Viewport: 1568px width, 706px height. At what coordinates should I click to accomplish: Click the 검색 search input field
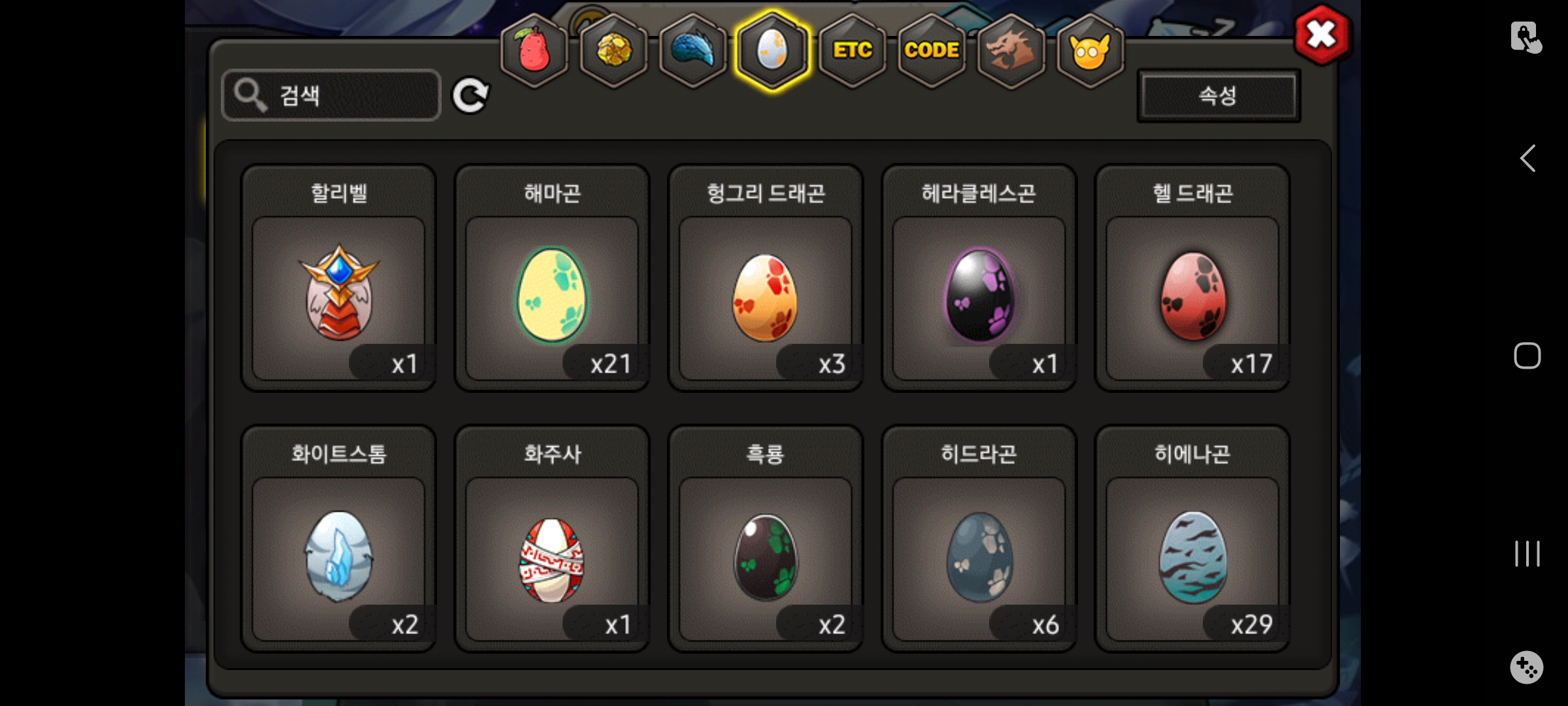coord(331,95)
